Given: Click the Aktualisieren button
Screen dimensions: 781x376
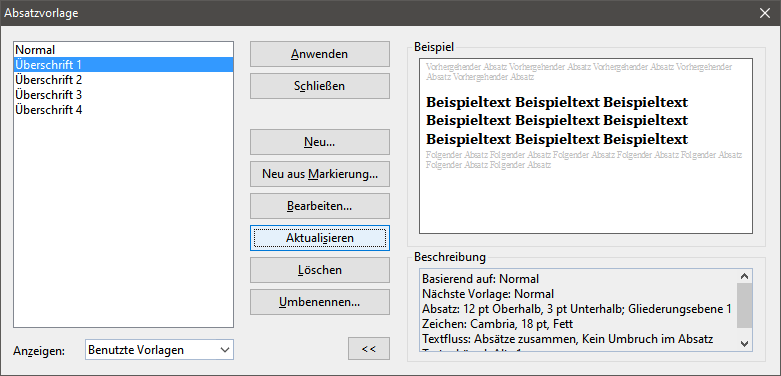Looking at the screenshot, I should click(320, 238).
